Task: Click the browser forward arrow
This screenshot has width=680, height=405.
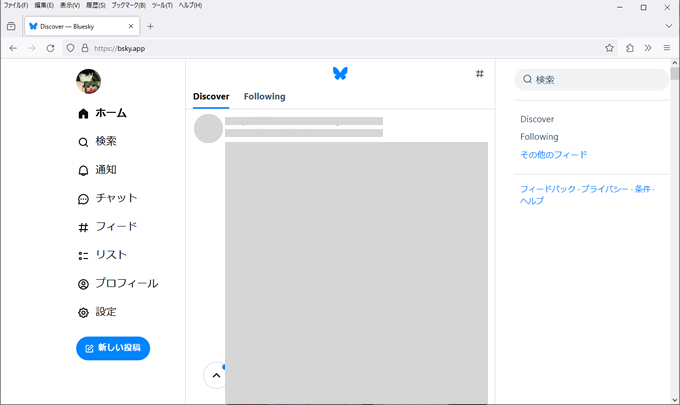Action: click(32, 48)
